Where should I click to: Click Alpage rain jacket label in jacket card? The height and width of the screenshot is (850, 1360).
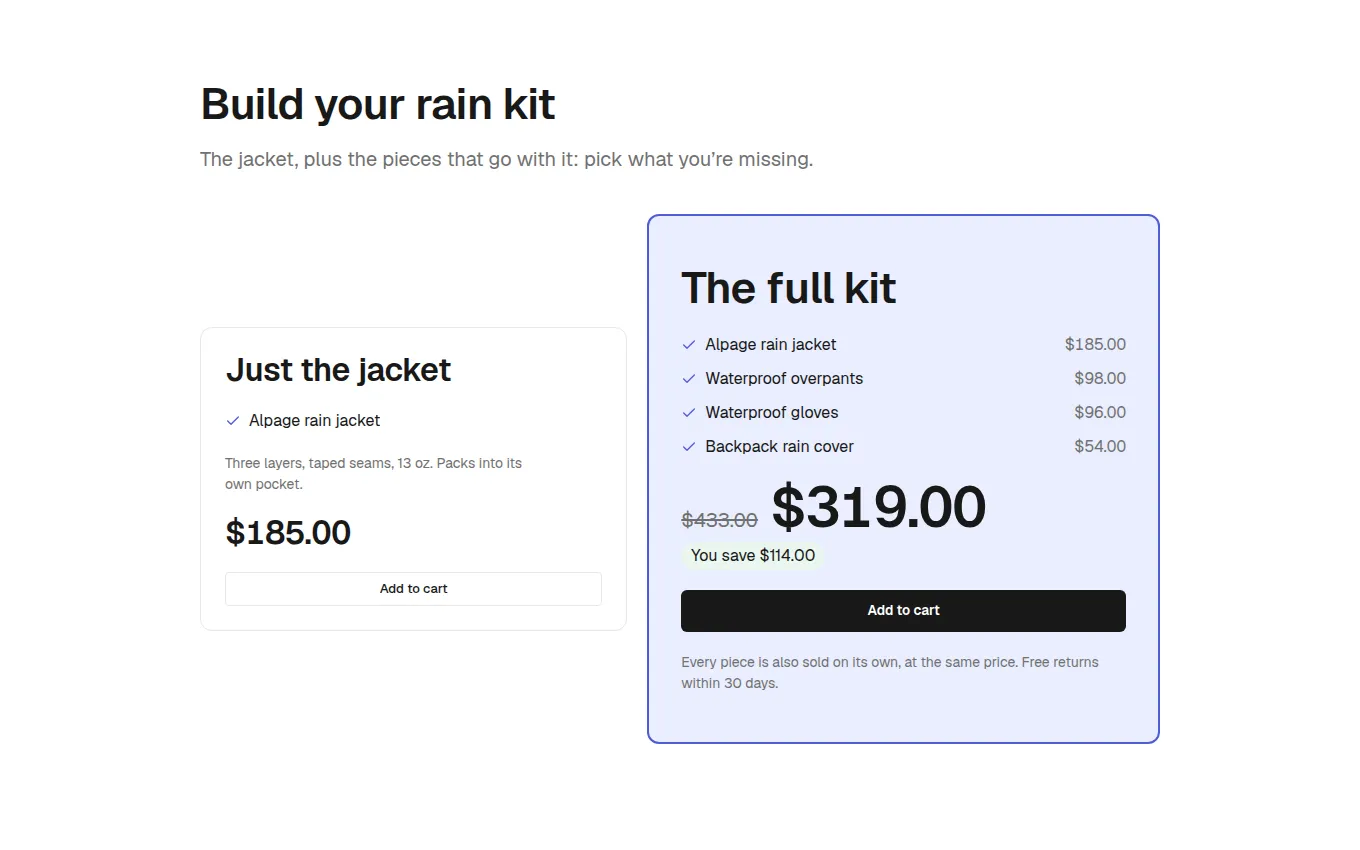tap(314, 421)
